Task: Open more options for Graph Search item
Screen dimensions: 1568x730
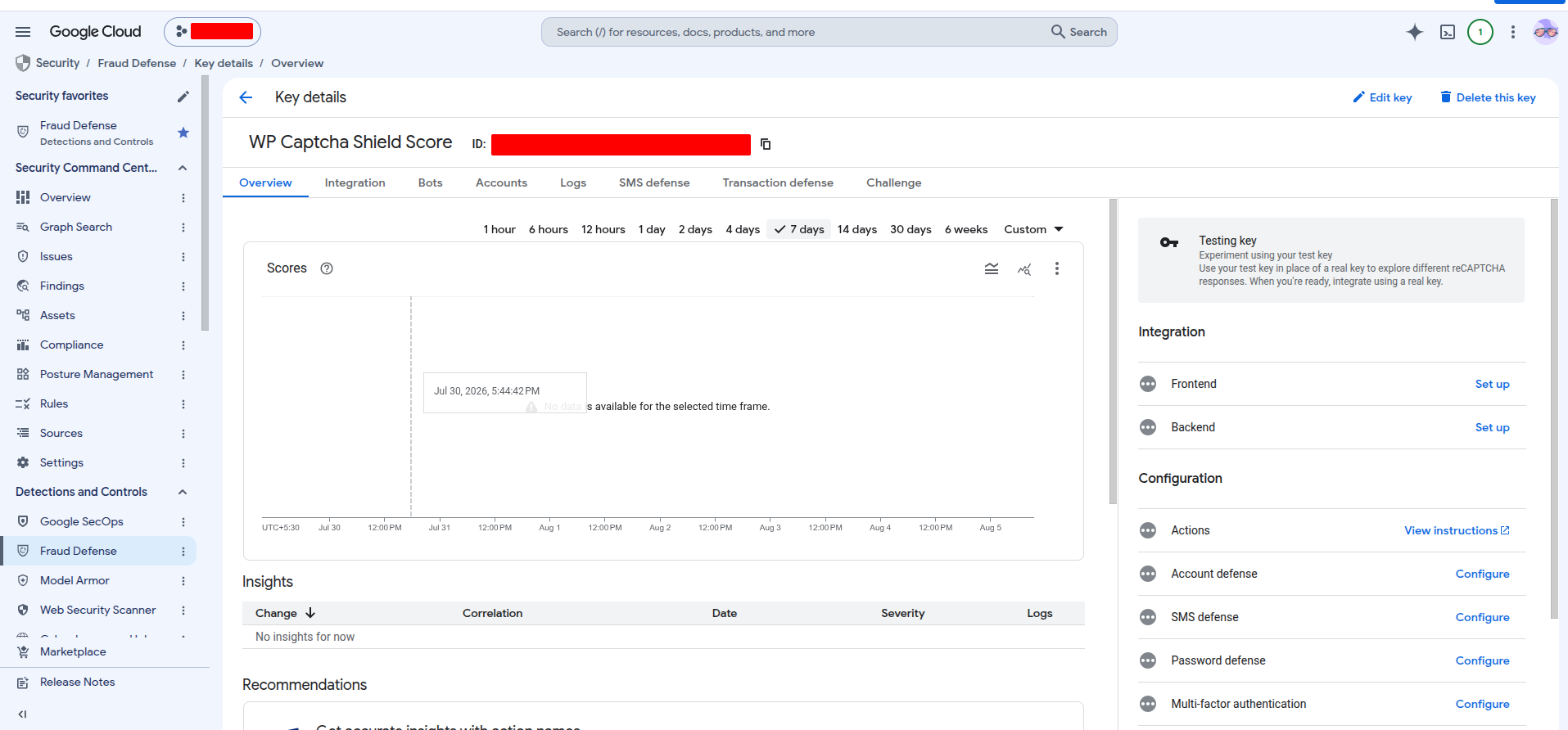Action: tap(183, 228)
